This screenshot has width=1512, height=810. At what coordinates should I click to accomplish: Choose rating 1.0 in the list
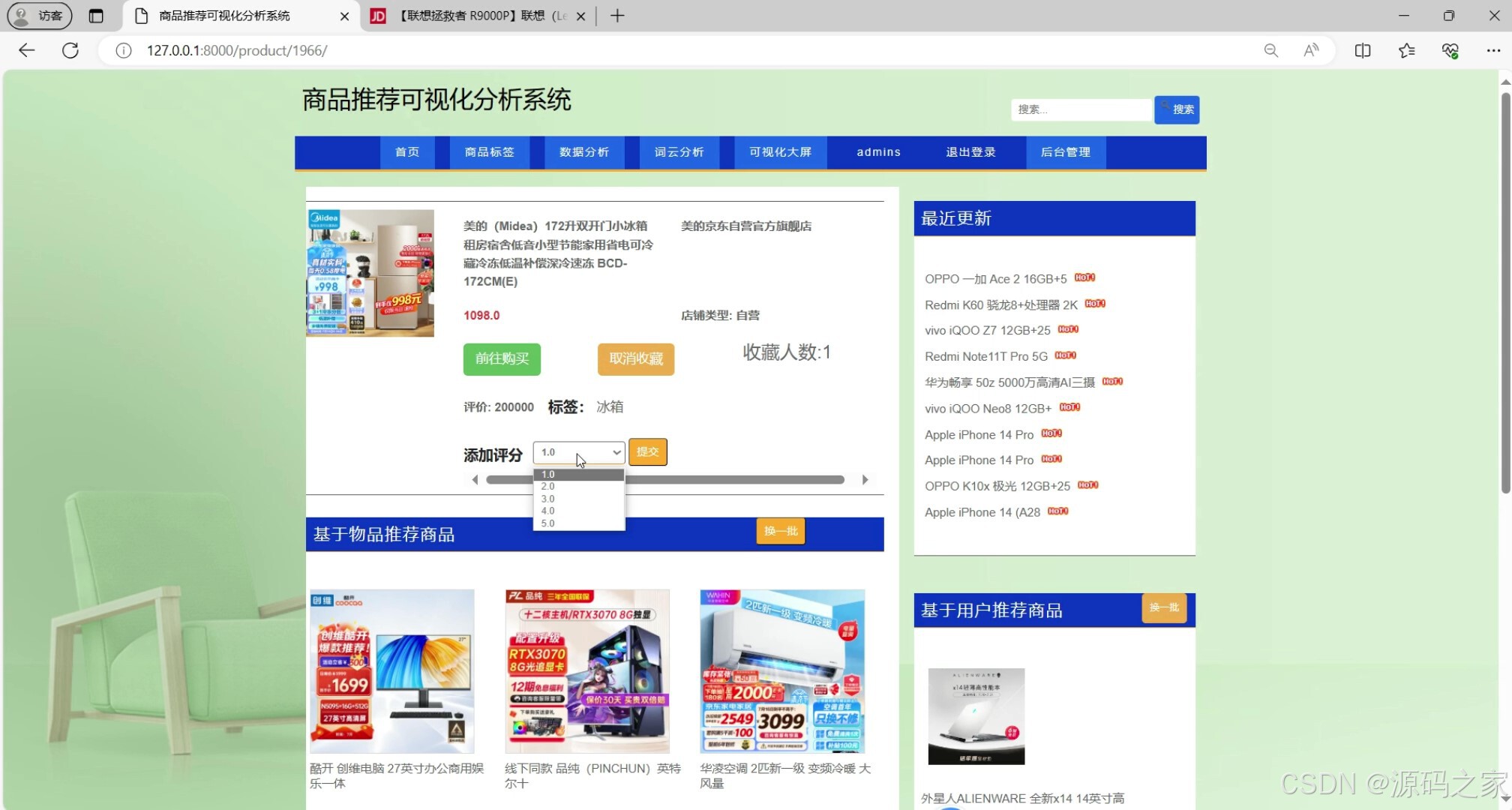[578, 475]
